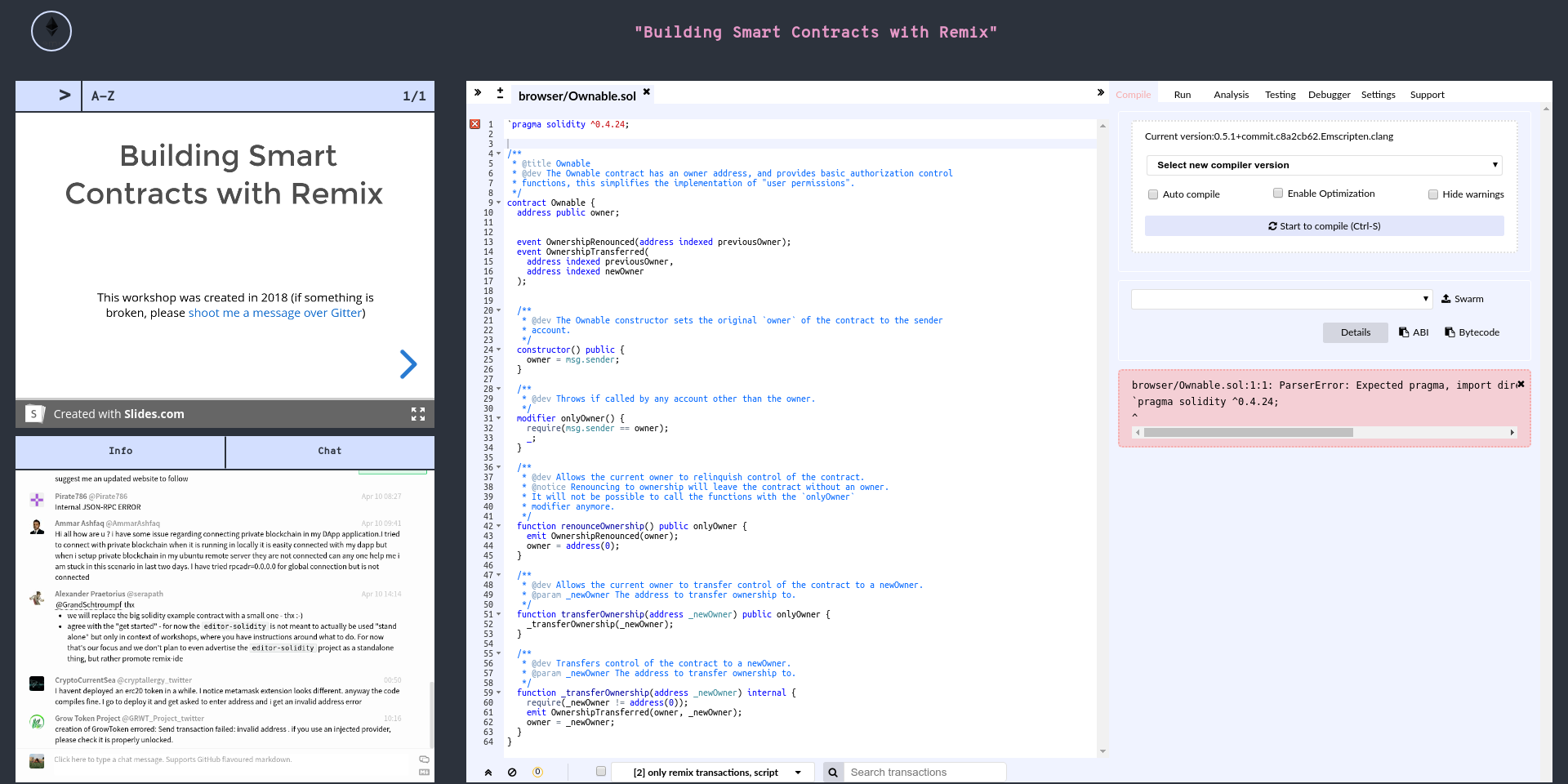
Task: Open the compiled contract selection dropdown
Action: coord(1281,299)
